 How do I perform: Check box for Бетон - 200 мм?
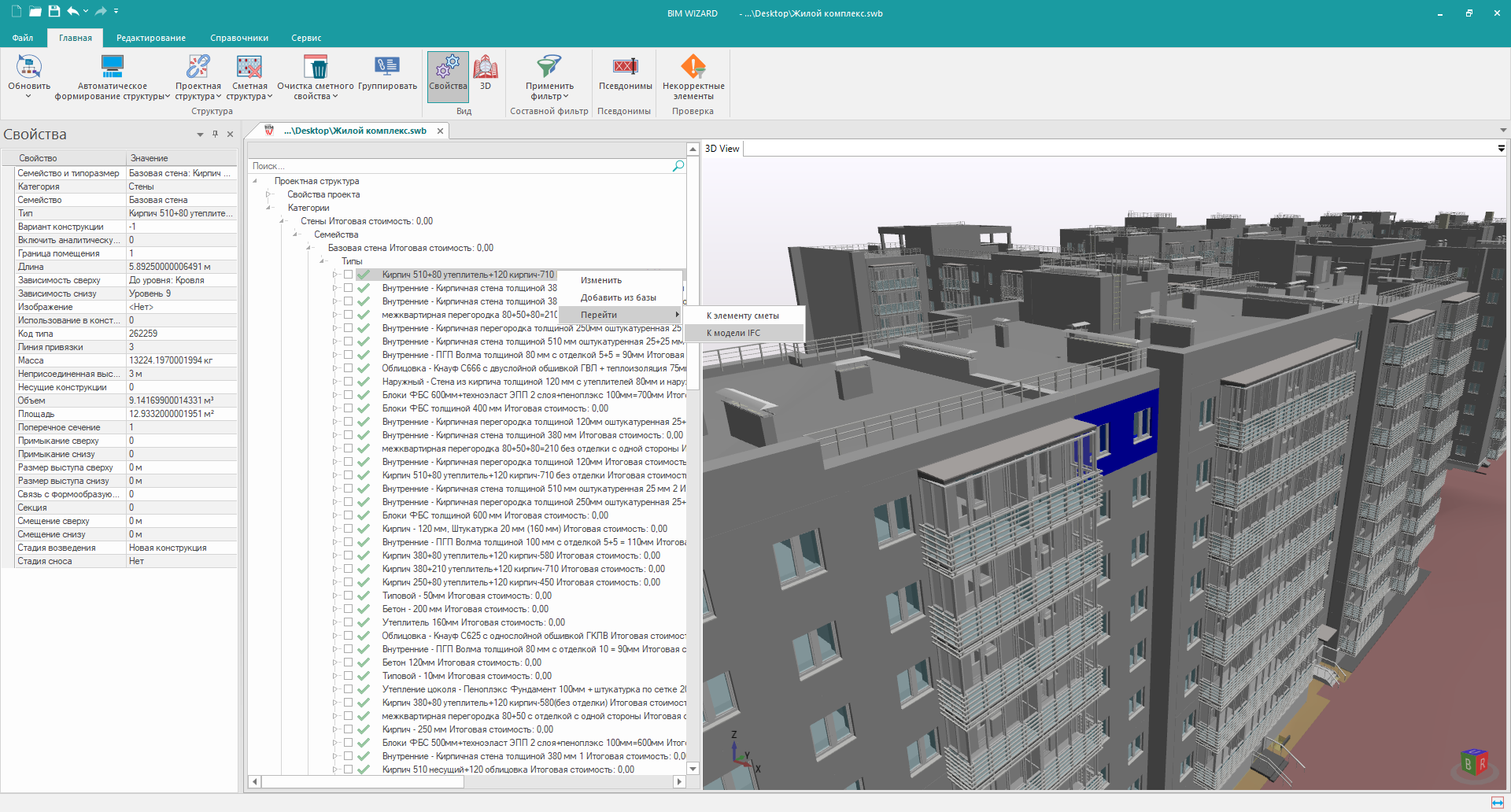tap(348, 609)
